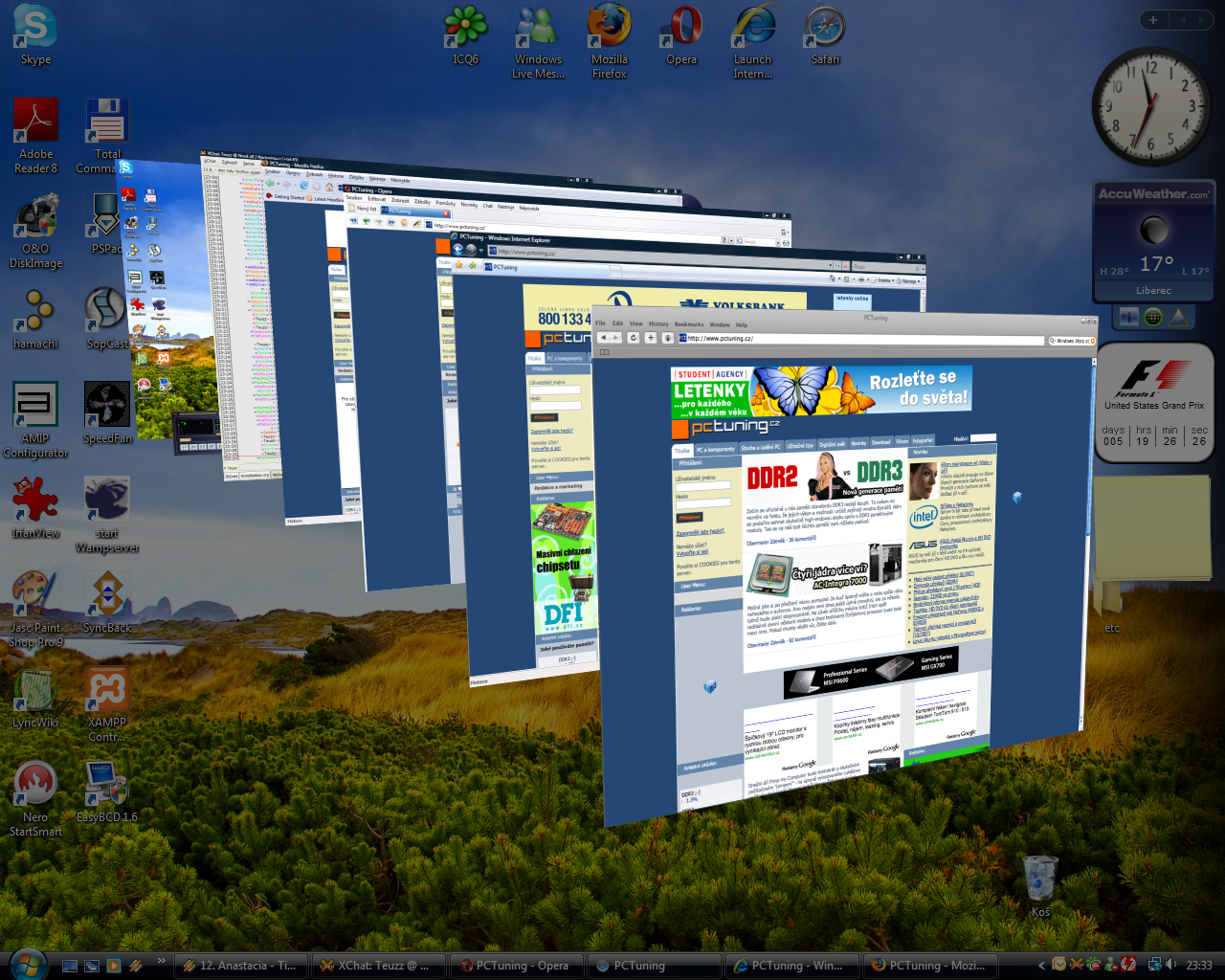
Task: Reload page in Safari toolbar
Action: coord(634,338)
